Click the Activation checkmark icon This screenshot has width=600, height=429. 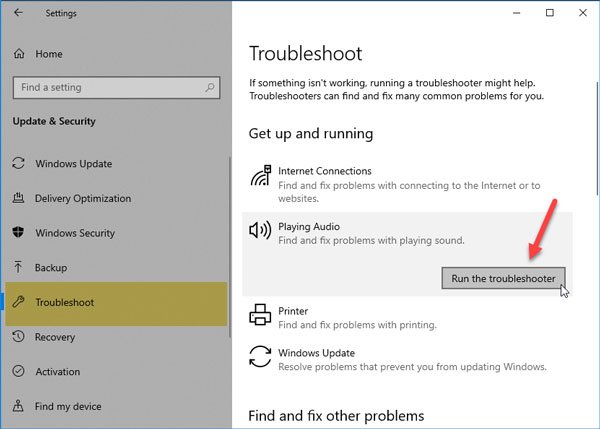pos(18,372)
